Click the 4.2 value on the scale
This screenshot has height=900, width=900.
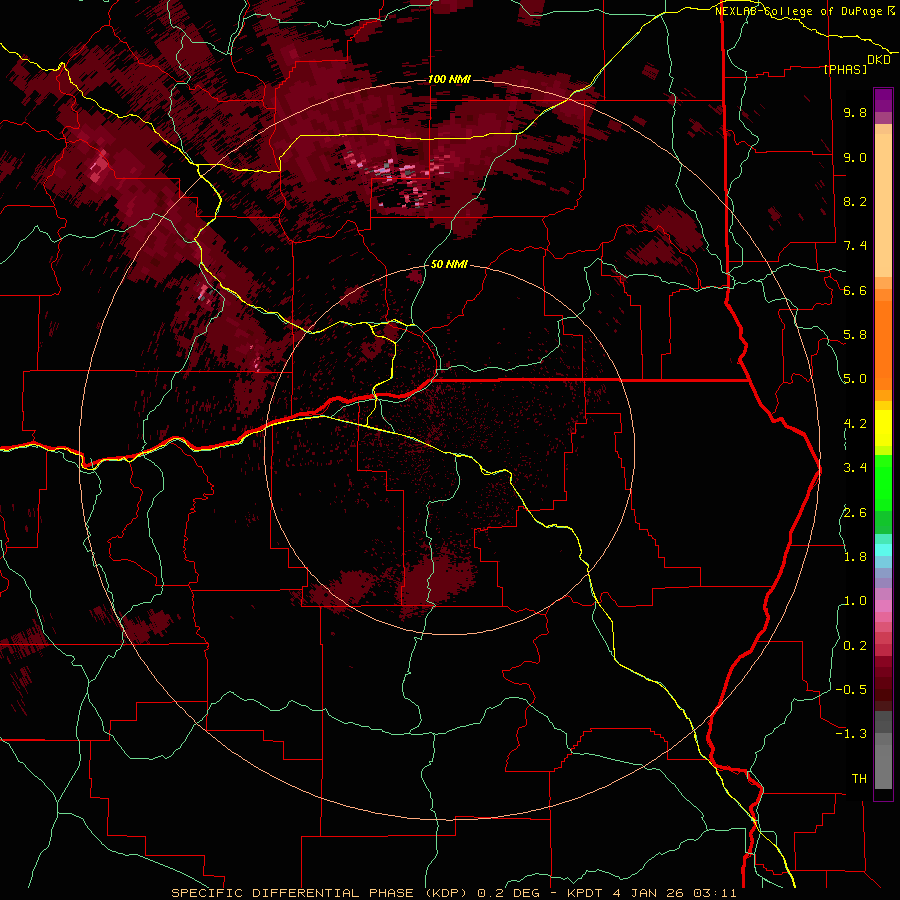point(855,424)
